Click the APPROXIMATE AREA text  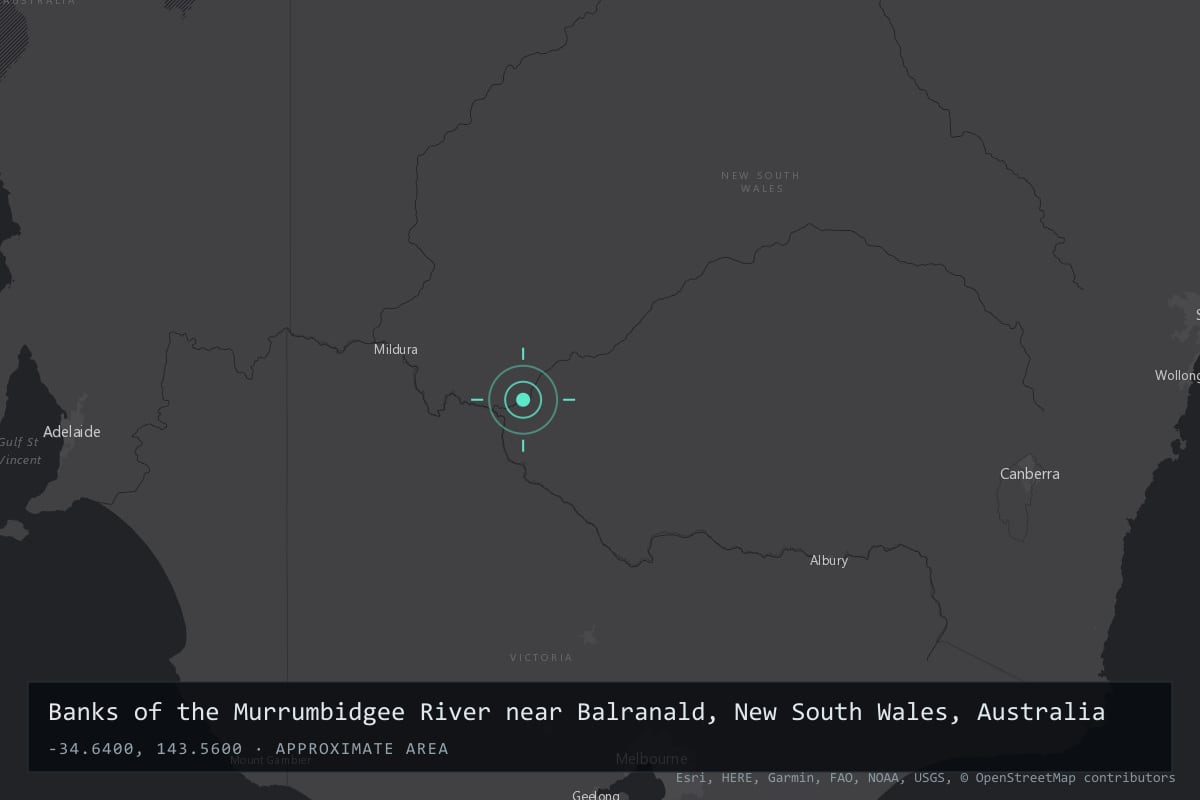pyautogui.click(x=362, y=749)
